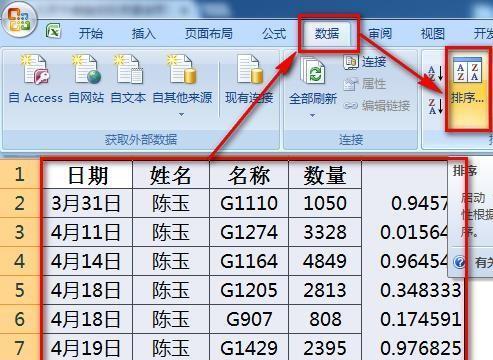Select cell G1274
The image size is (493, 360).
point(249,232)
